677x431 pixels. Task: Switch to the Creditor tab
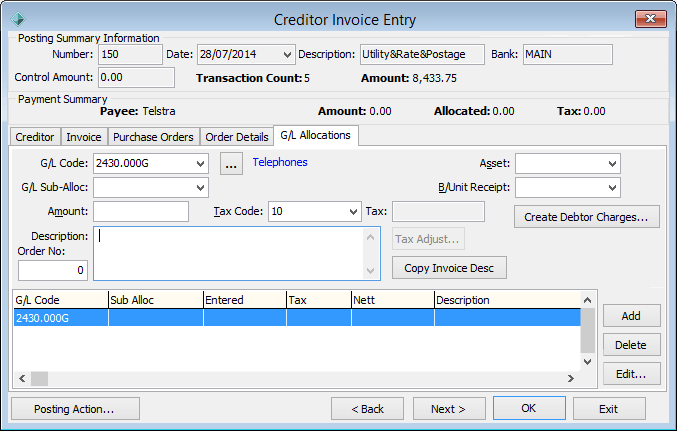pos(35,137)
